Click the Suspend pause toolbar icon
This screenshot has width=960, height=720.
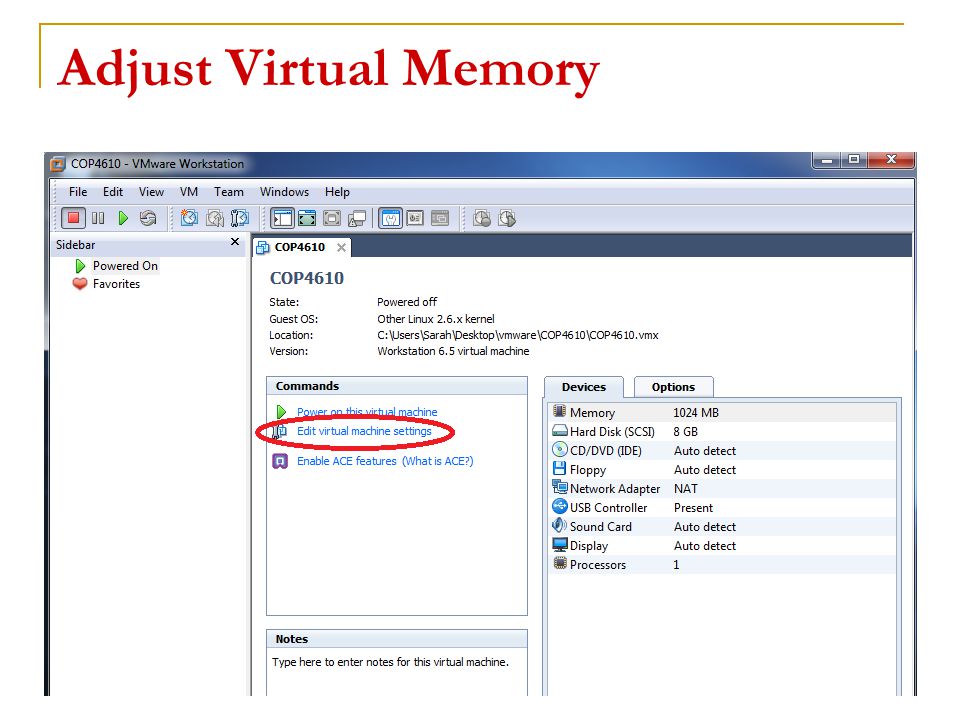pos(98,218)
